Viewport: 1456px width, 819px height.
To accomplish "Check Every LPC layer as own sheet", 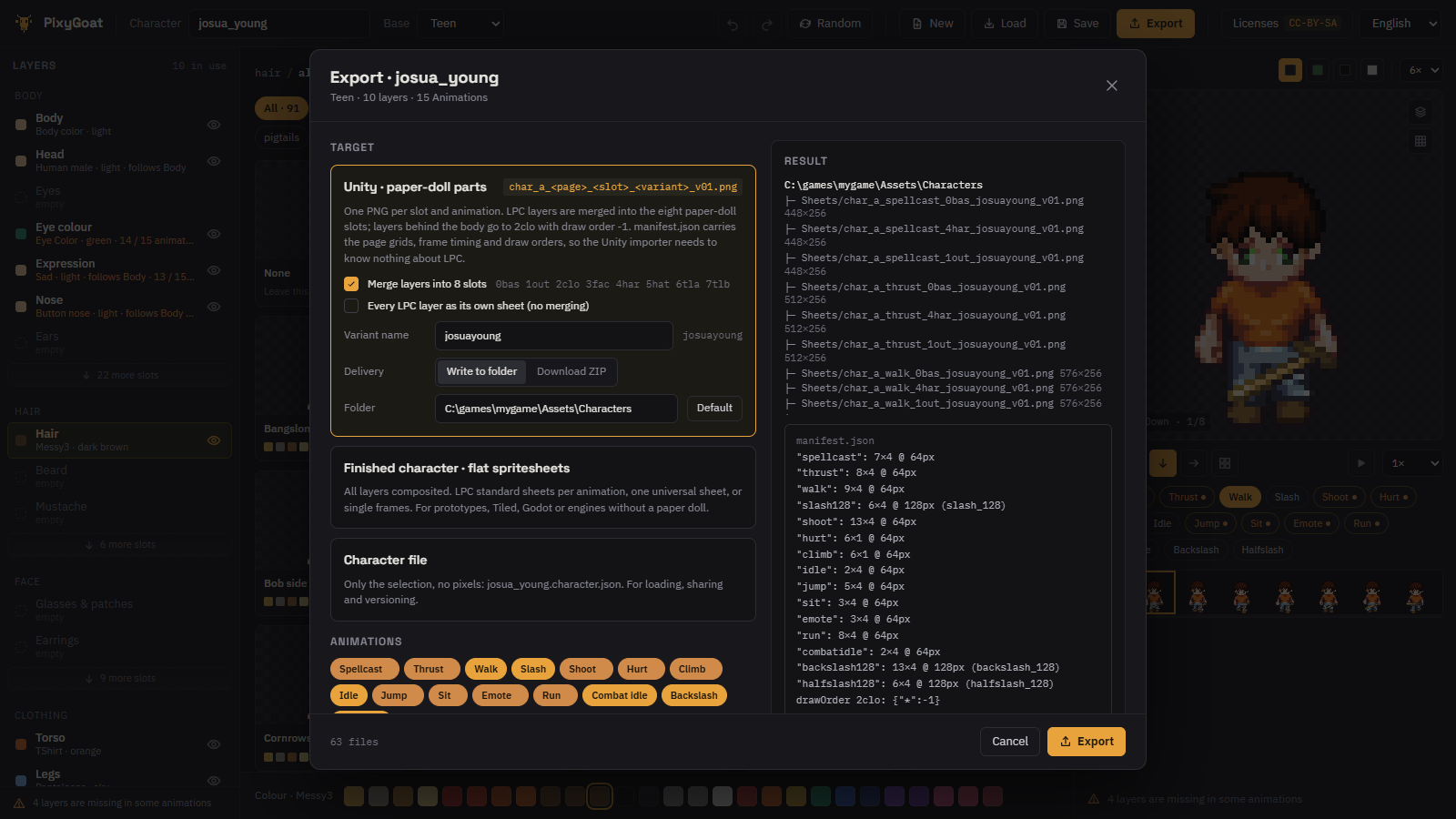I will pyautogui.click(x=351, y=306).
